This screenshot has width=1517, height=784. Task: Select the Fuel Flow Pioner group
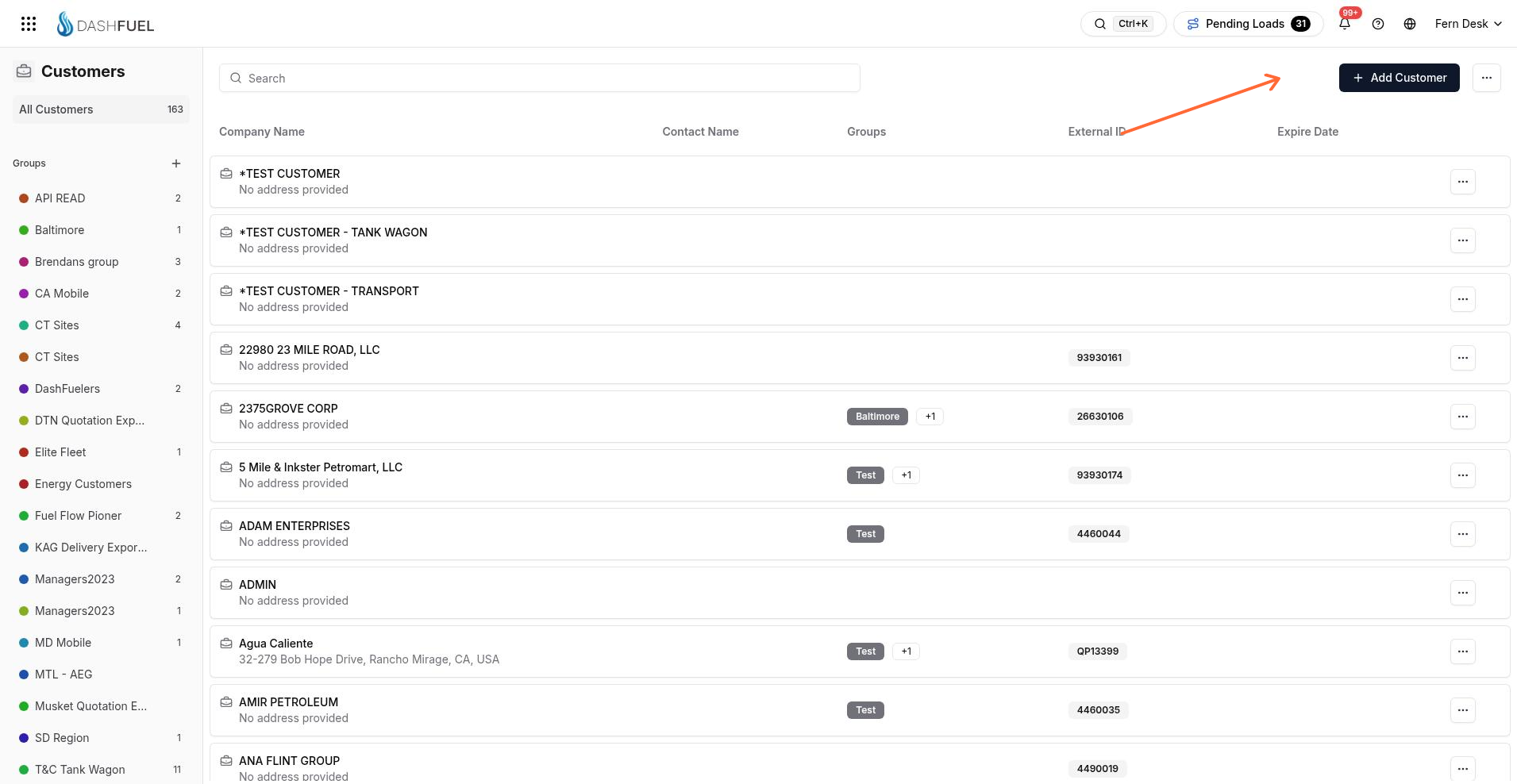101,516
